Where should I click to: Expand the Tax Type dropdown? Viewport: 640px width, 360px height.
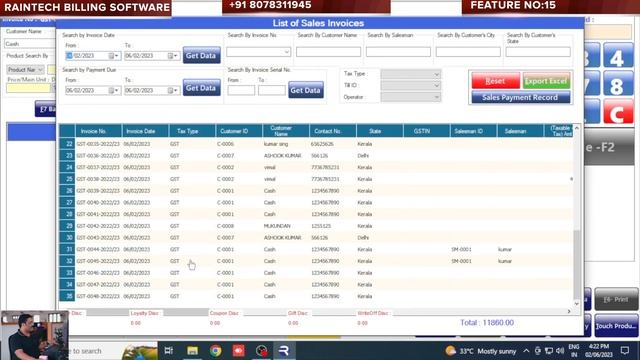pyautogui.click(x=436, y=74)
